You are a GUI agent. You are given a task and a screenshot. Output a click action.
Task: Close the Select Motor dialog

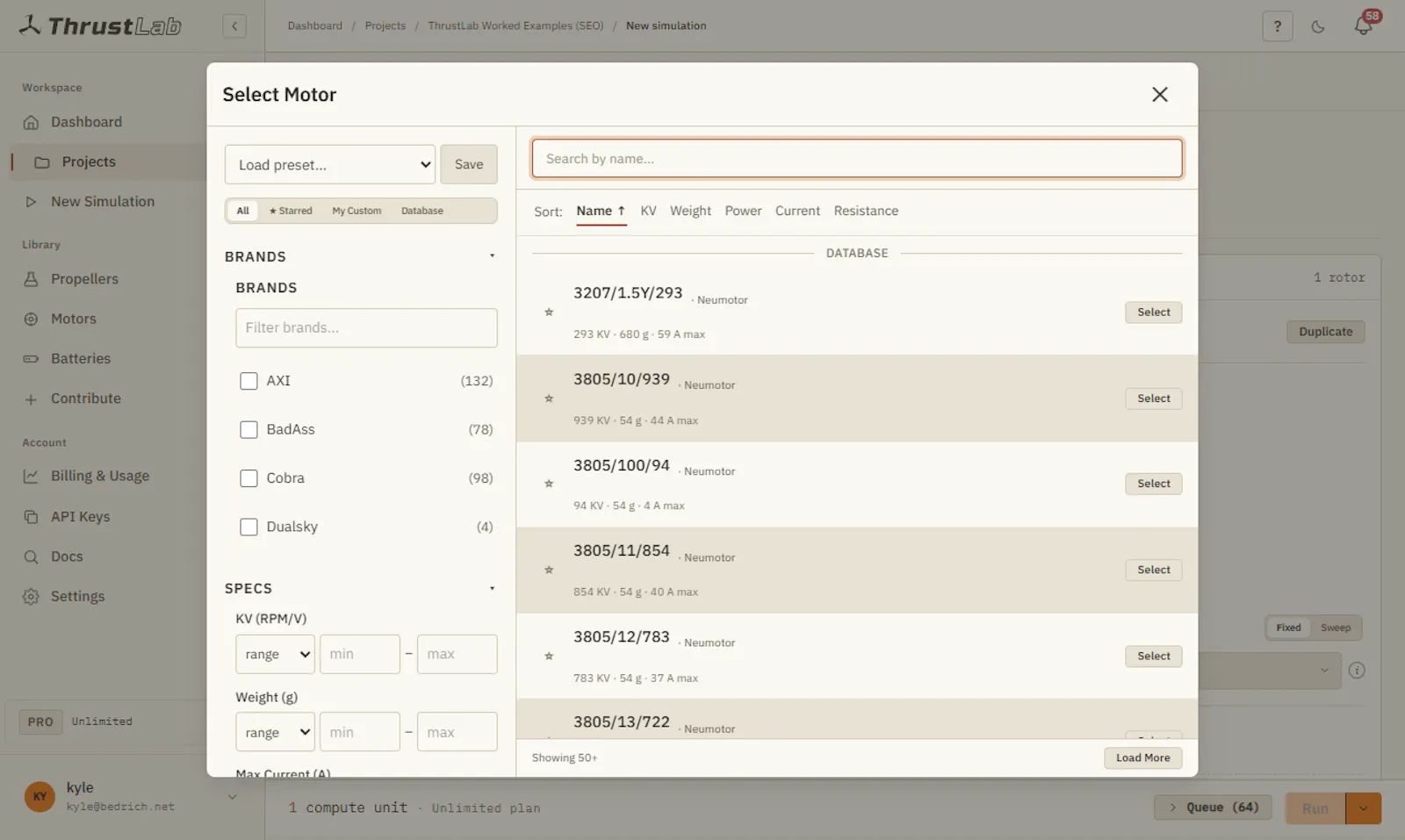[1160, 94]
